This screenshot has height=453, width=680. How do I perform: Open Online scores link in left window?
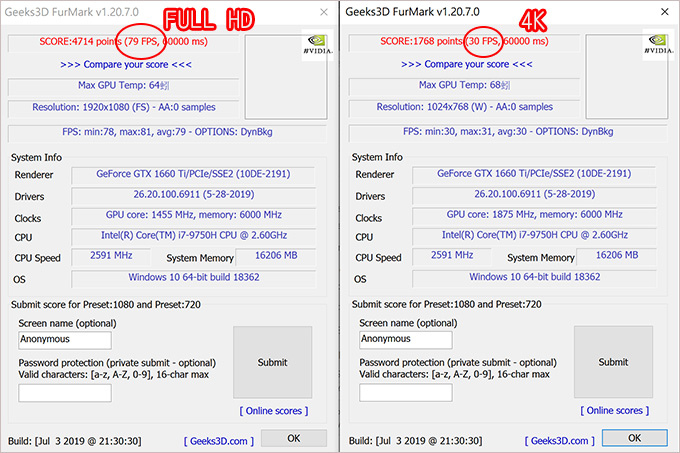point(274,411)
